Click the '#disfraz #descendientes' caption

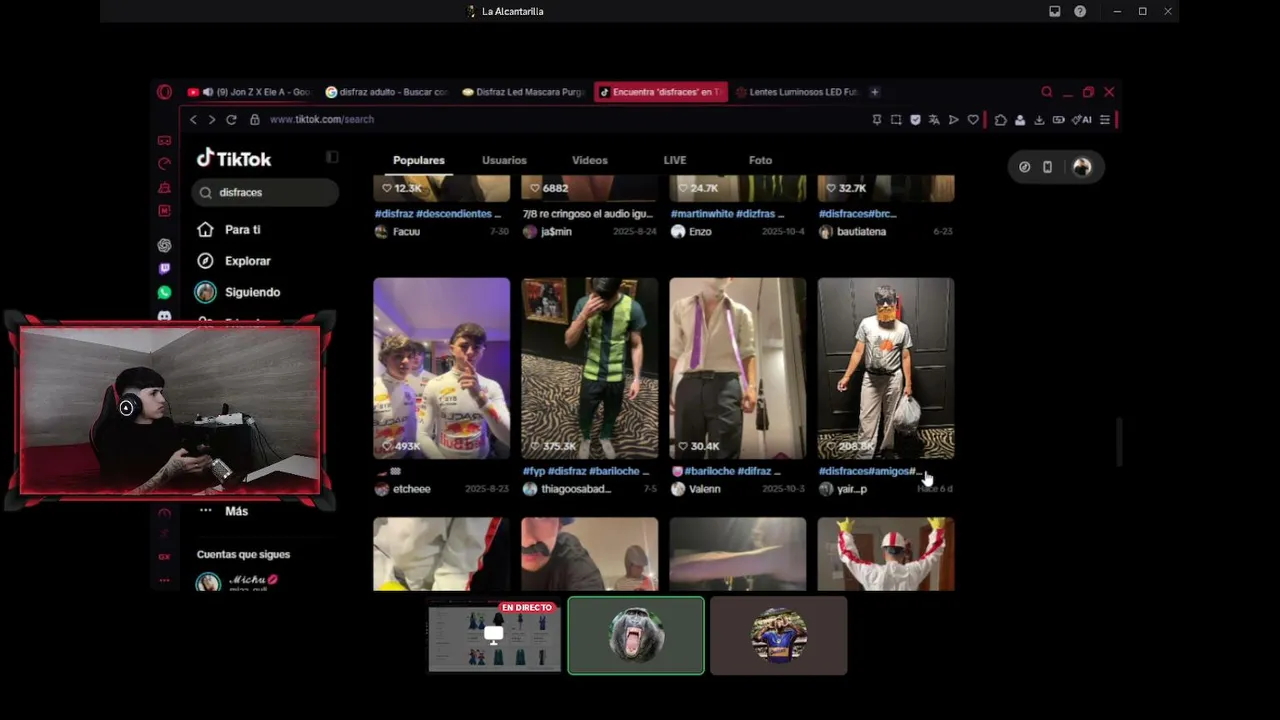[x=438, y=214]
